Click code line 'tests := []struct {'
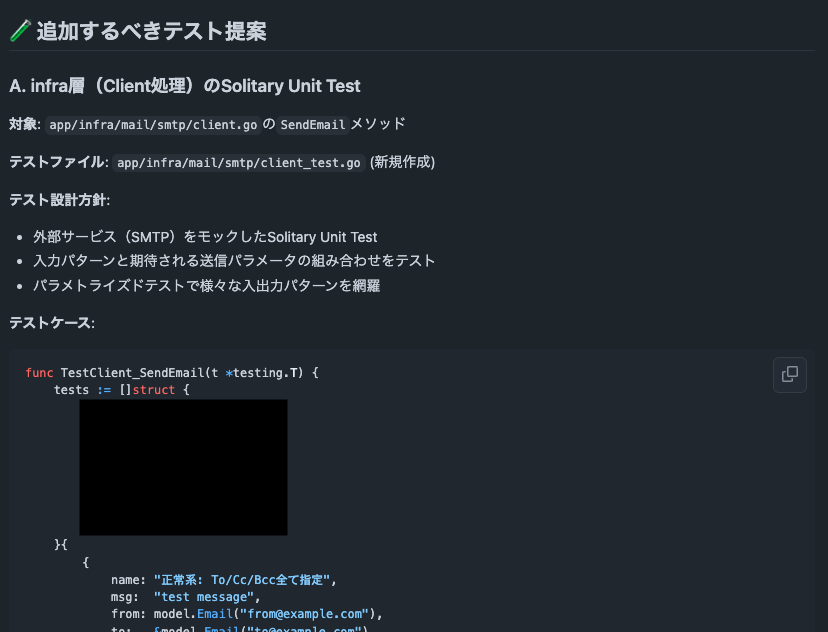 (x=121, y=390)
